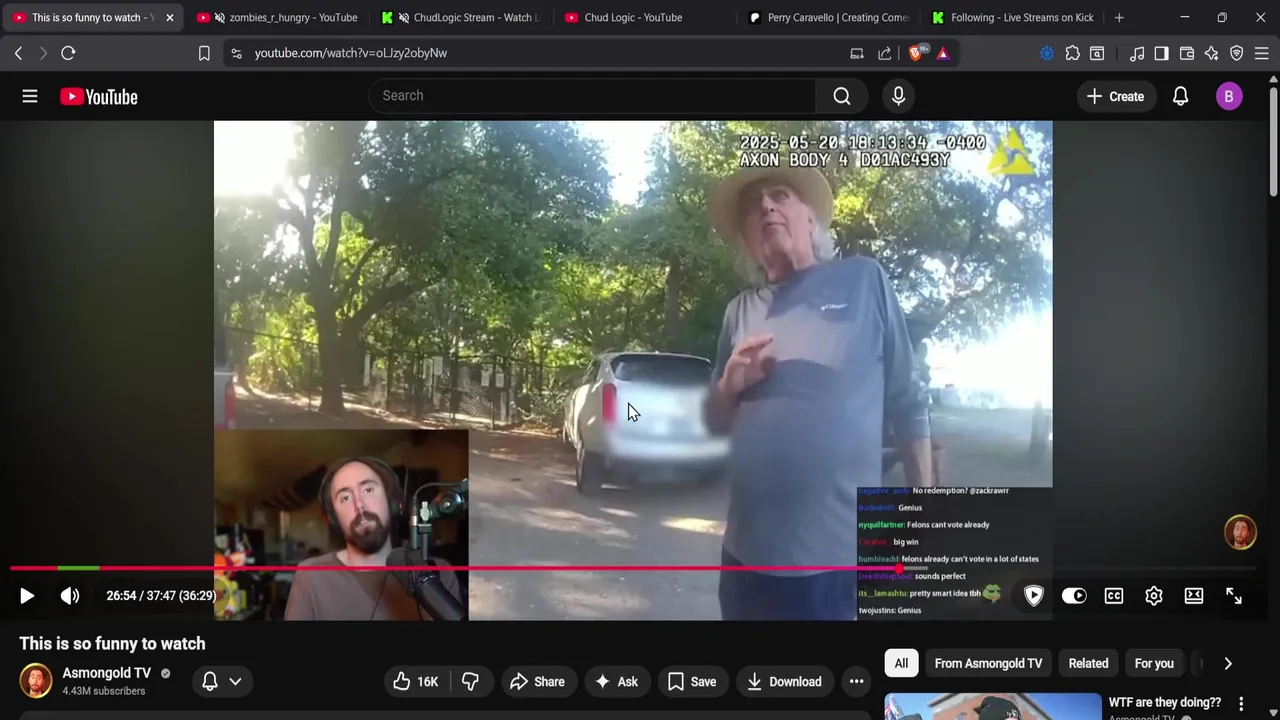Mute the video volume speaker
1280x720 pixels.
point(70,596)
